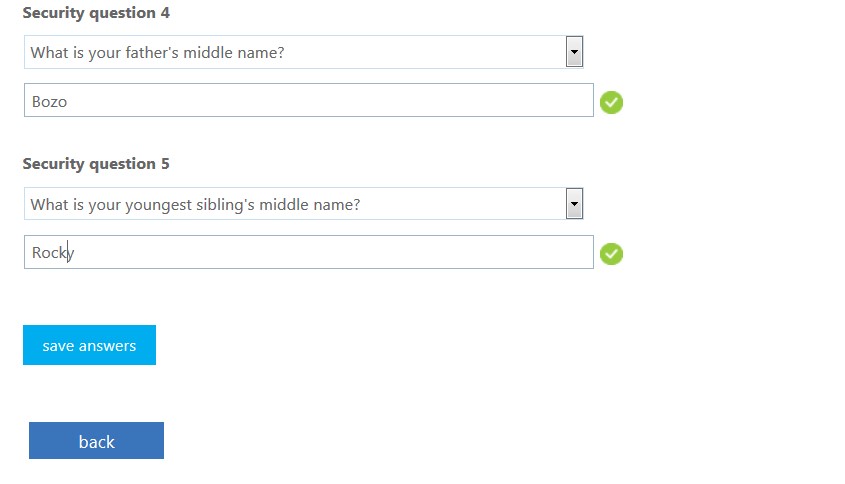Click the blue back button

(x=96, y=441)
